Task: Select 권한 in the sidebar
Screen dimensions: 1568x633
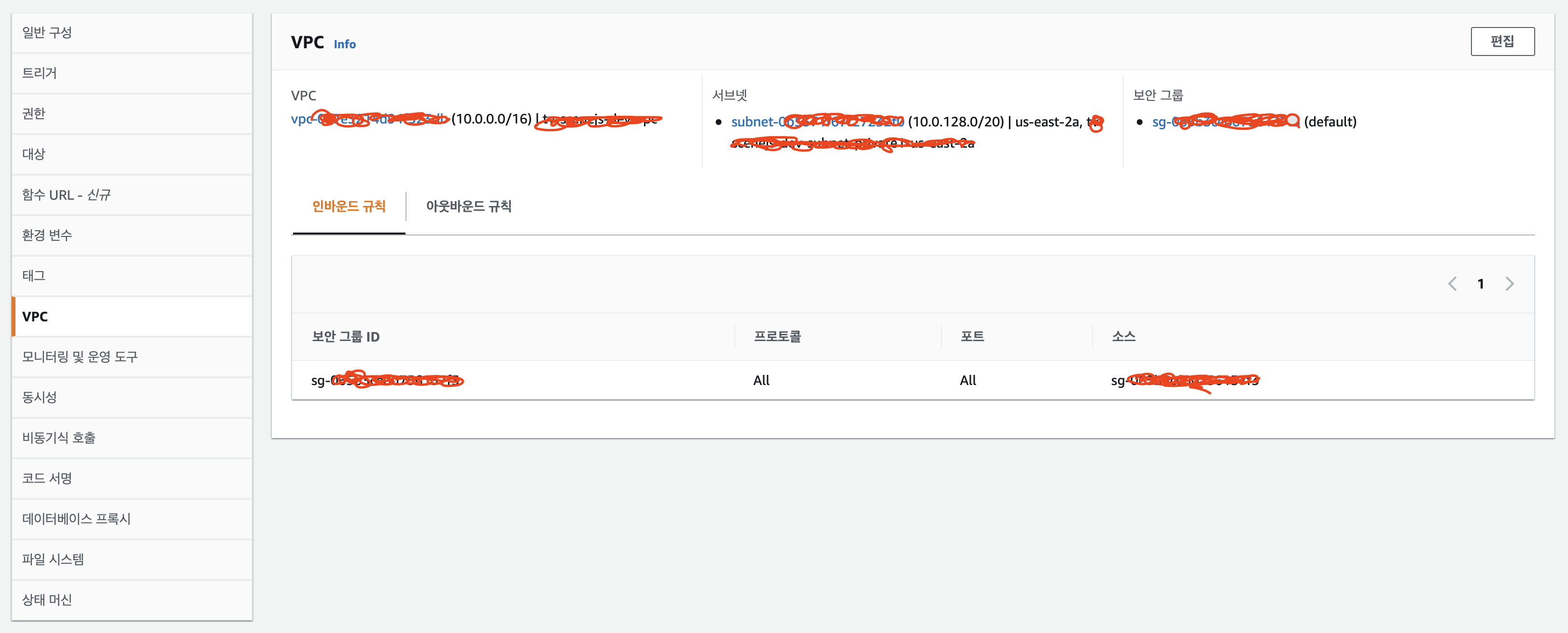Action: tap(34, 114)
